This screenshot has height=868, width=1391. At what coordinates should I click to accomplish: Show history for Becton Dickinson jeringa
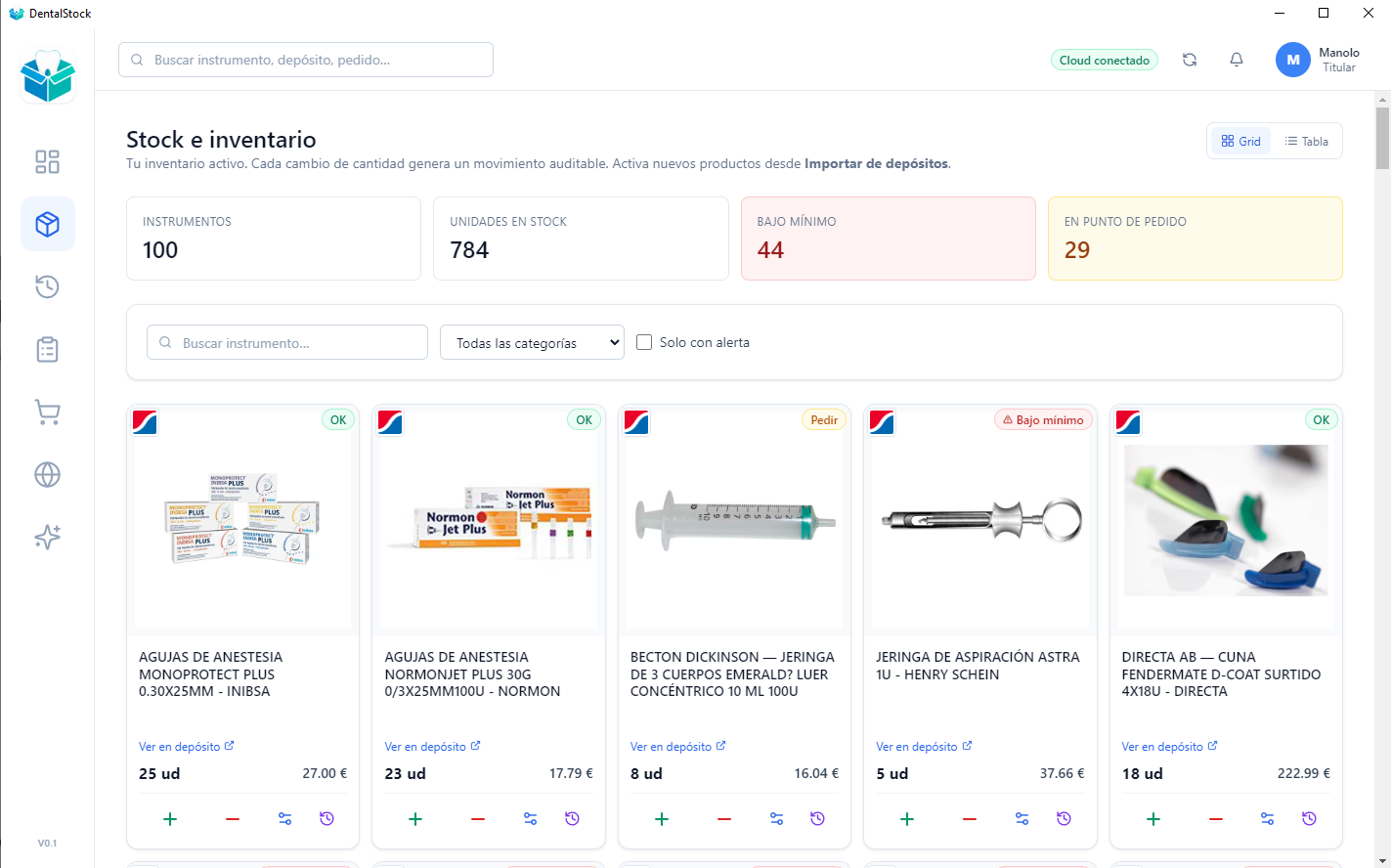tap(818, 819)
